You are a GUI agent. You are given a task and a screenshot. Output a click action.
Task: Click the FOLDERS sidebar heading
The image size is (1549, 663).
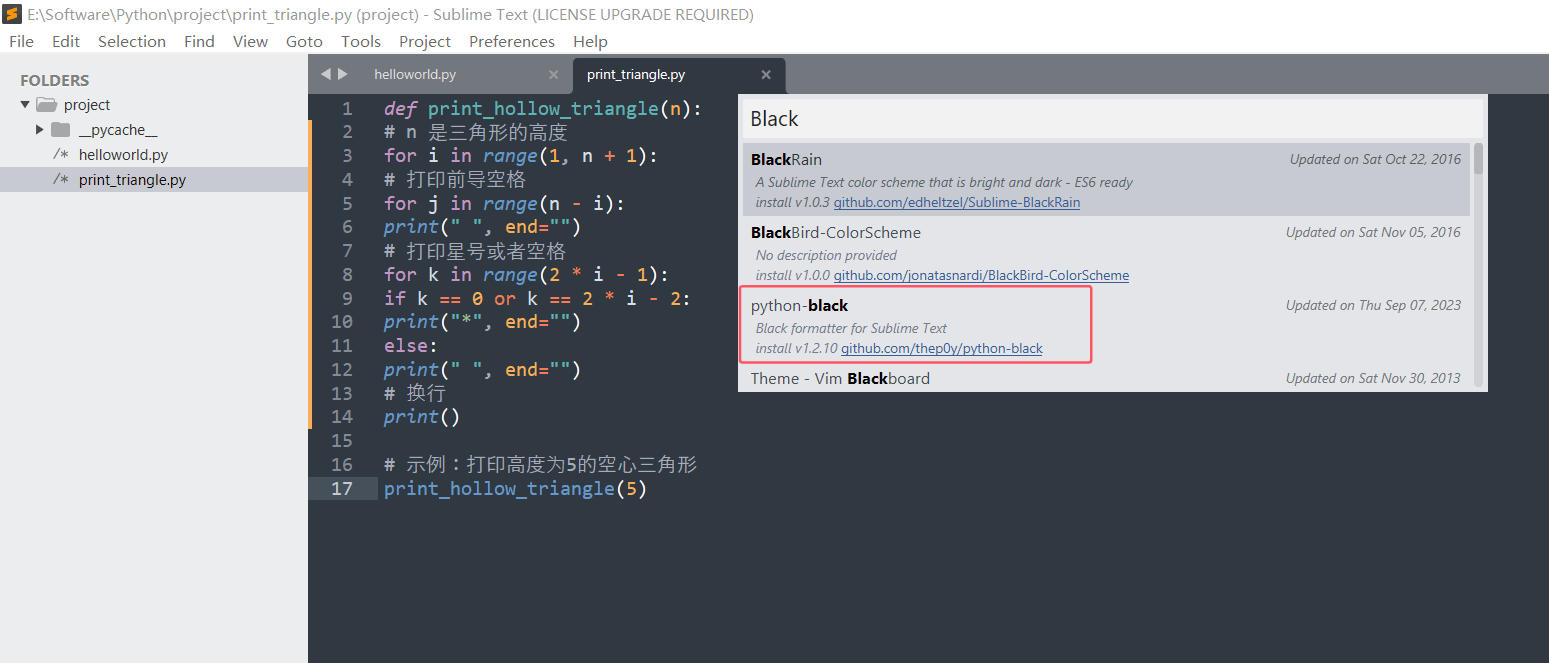[x=55, y=80]
